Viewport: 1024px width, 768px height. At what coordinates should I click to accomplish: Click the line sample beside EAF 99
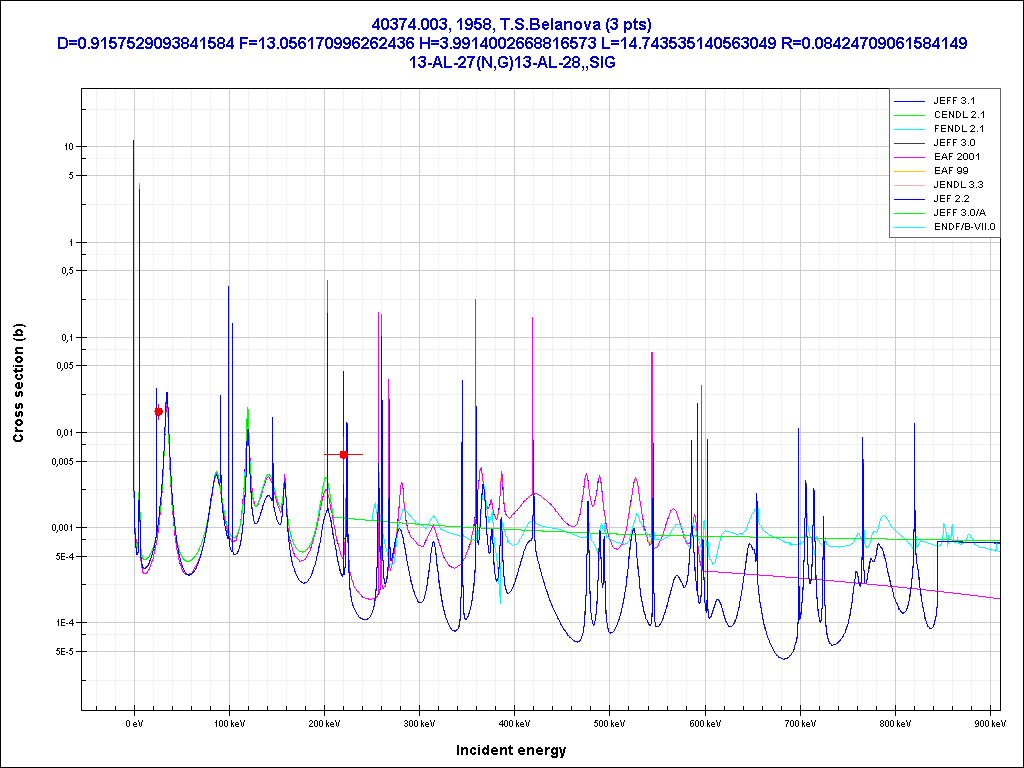click(x=909, y=171)
